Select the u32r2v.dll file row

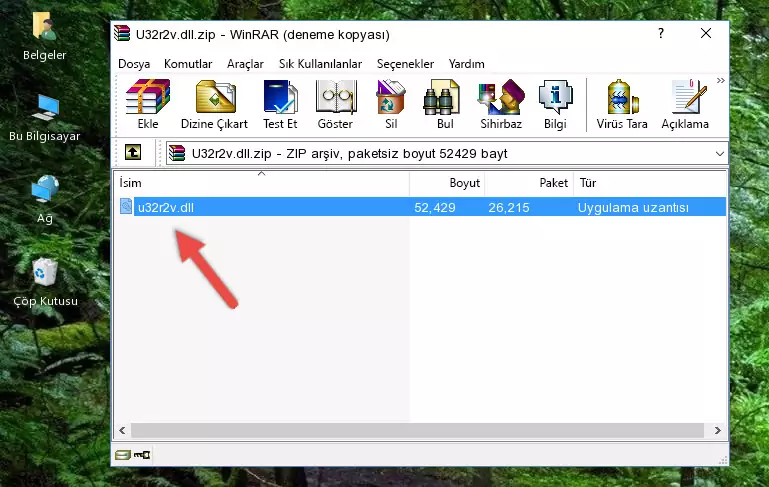click(x=421, y=207)
